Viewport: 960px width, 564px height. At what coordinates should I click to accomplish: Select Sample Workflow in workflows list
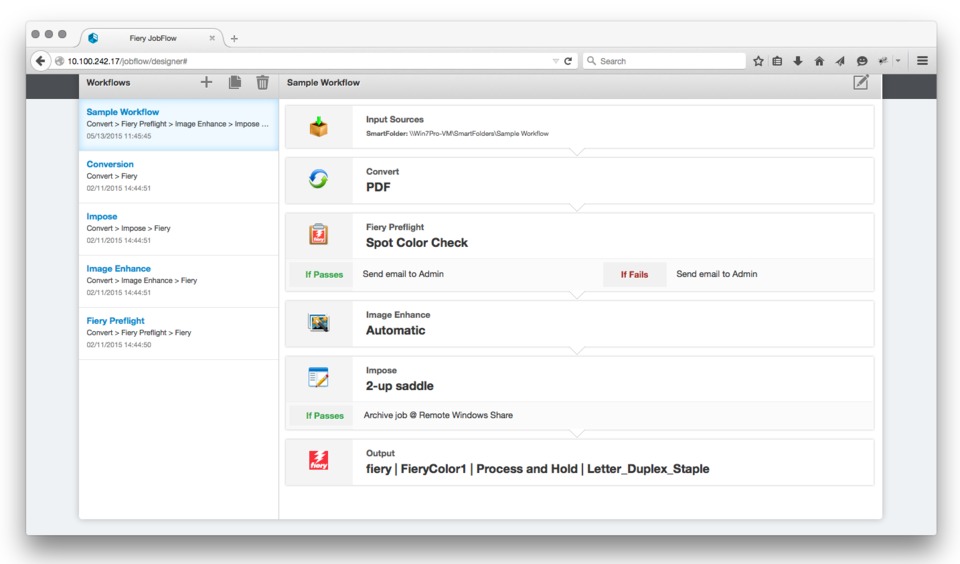click(179, 124)
